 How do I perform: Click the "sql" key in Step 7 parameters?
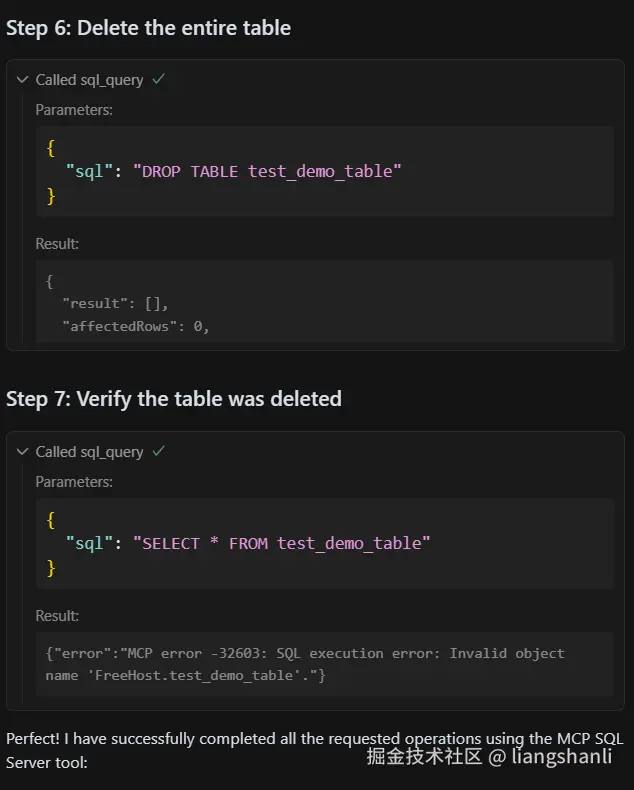88,543
